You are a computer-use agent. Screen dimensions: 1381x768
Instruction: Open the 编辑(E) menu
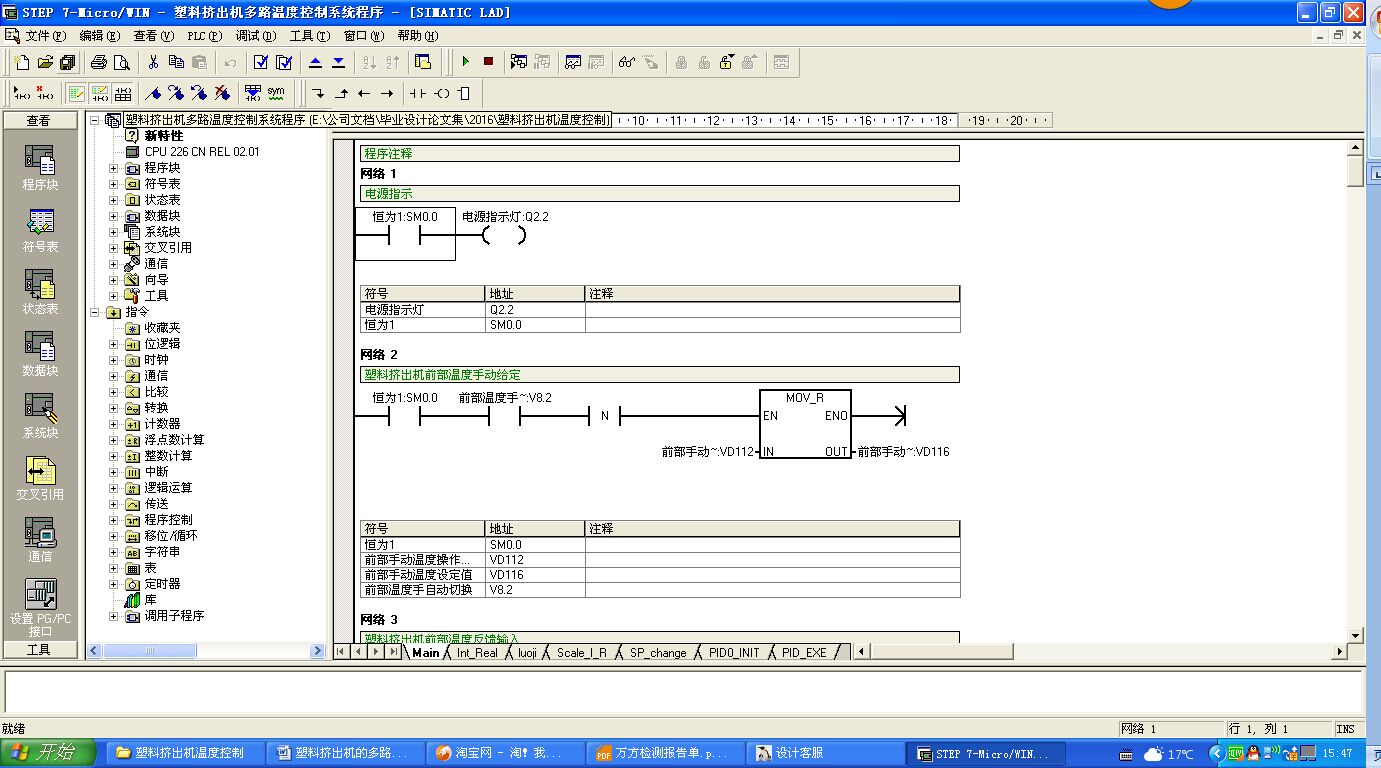coord(99,36)
